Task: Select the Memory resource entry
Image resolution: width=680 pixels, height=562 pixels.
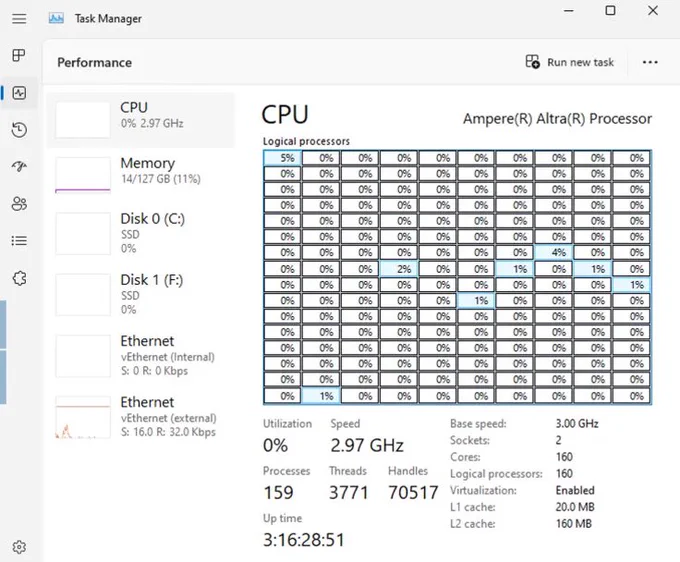Action: (141, 175)
